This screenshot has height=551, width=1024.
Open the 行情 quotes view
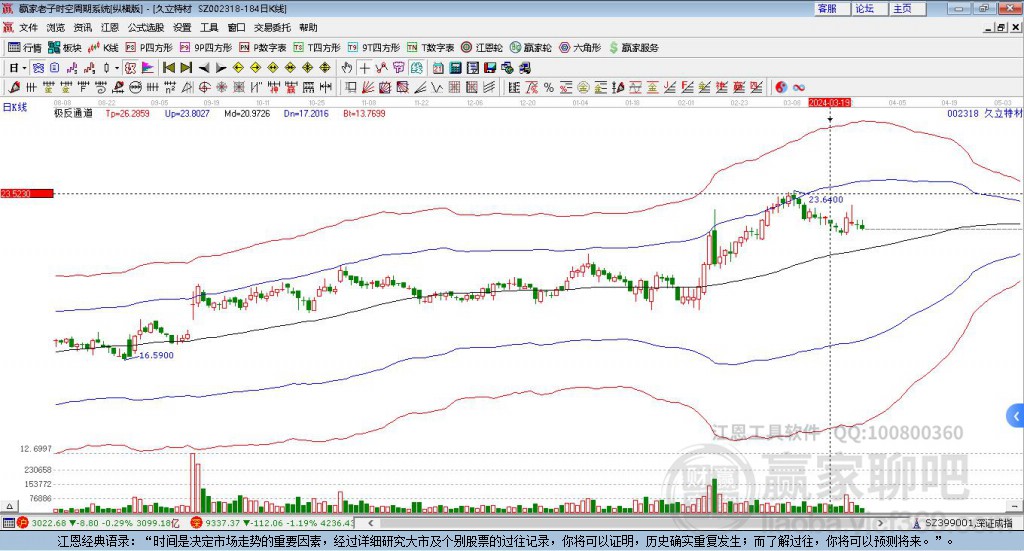pyautogui.click(x=24, y=48)
